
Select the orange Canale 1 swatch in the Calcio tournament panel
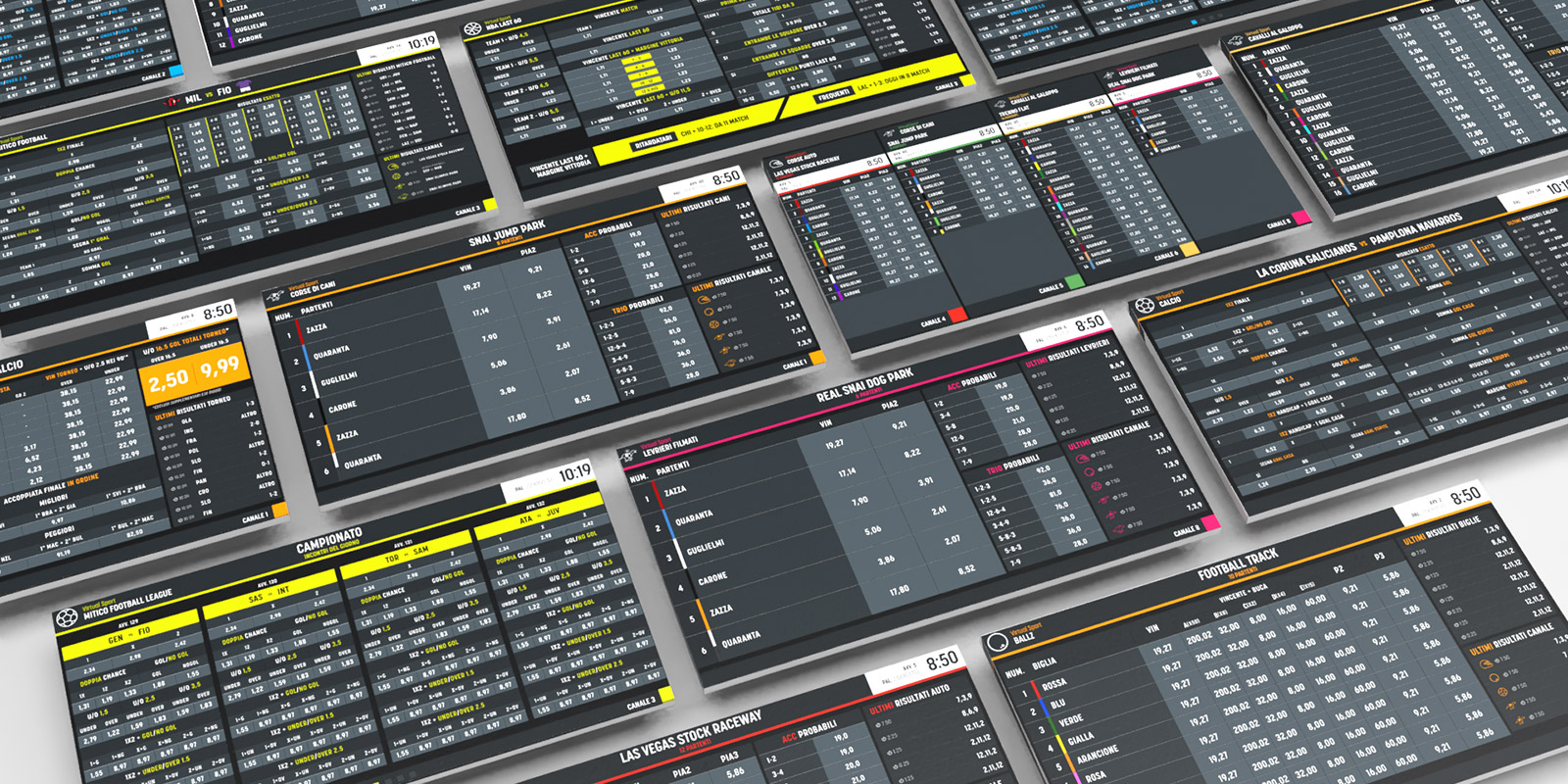[279, 510]
